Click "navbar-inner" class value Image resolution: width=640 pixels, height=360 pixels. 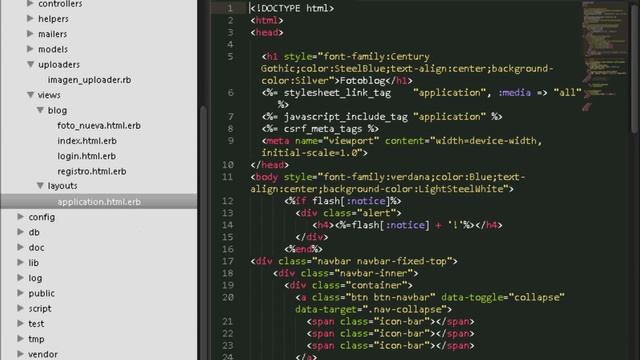click(x=373, y=273)
